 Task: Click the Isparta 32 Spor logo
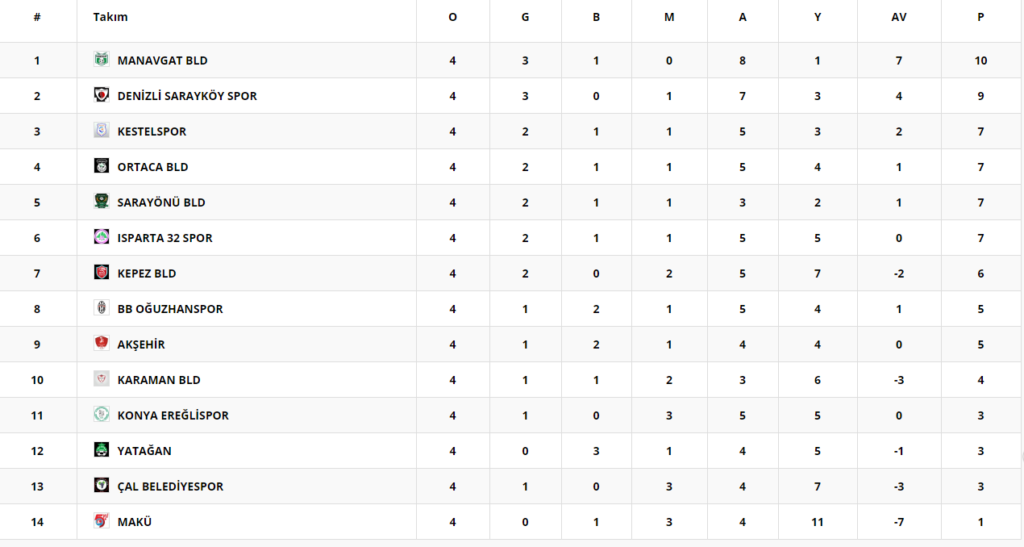[x=101, y=236]
